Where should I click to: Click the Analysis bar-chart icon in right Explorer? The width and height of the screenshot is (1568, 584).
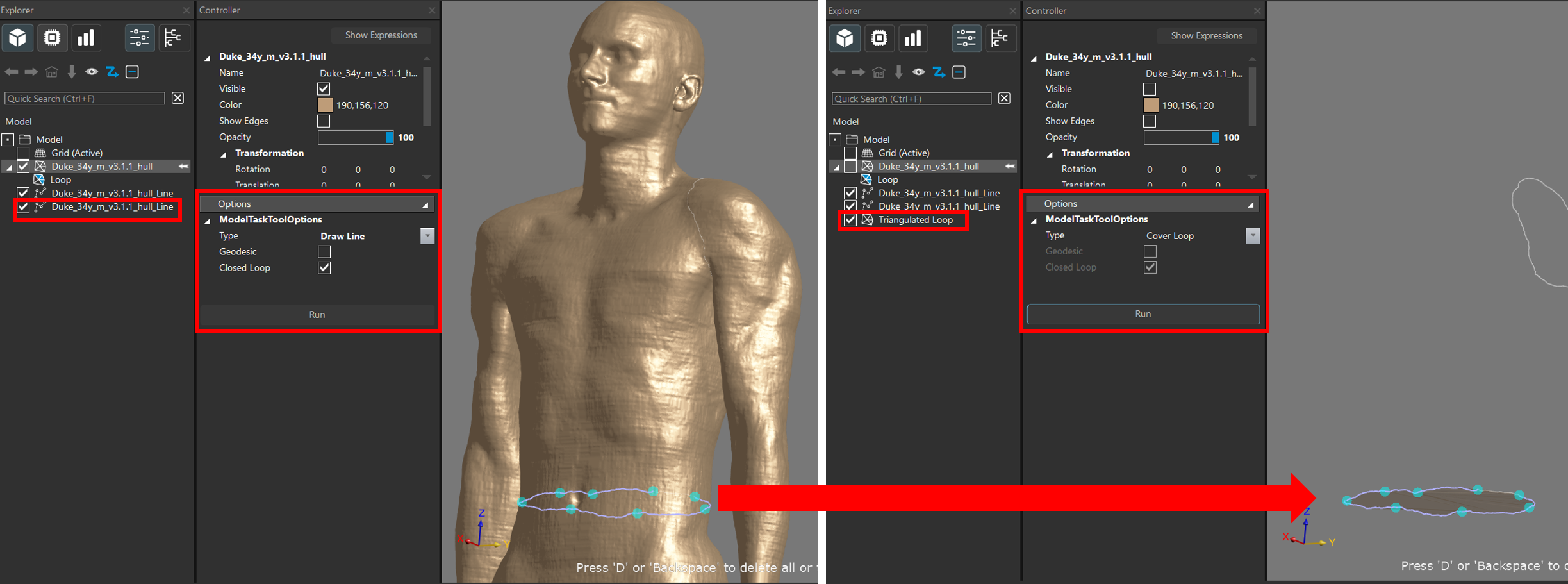click(x=913, y=38)
